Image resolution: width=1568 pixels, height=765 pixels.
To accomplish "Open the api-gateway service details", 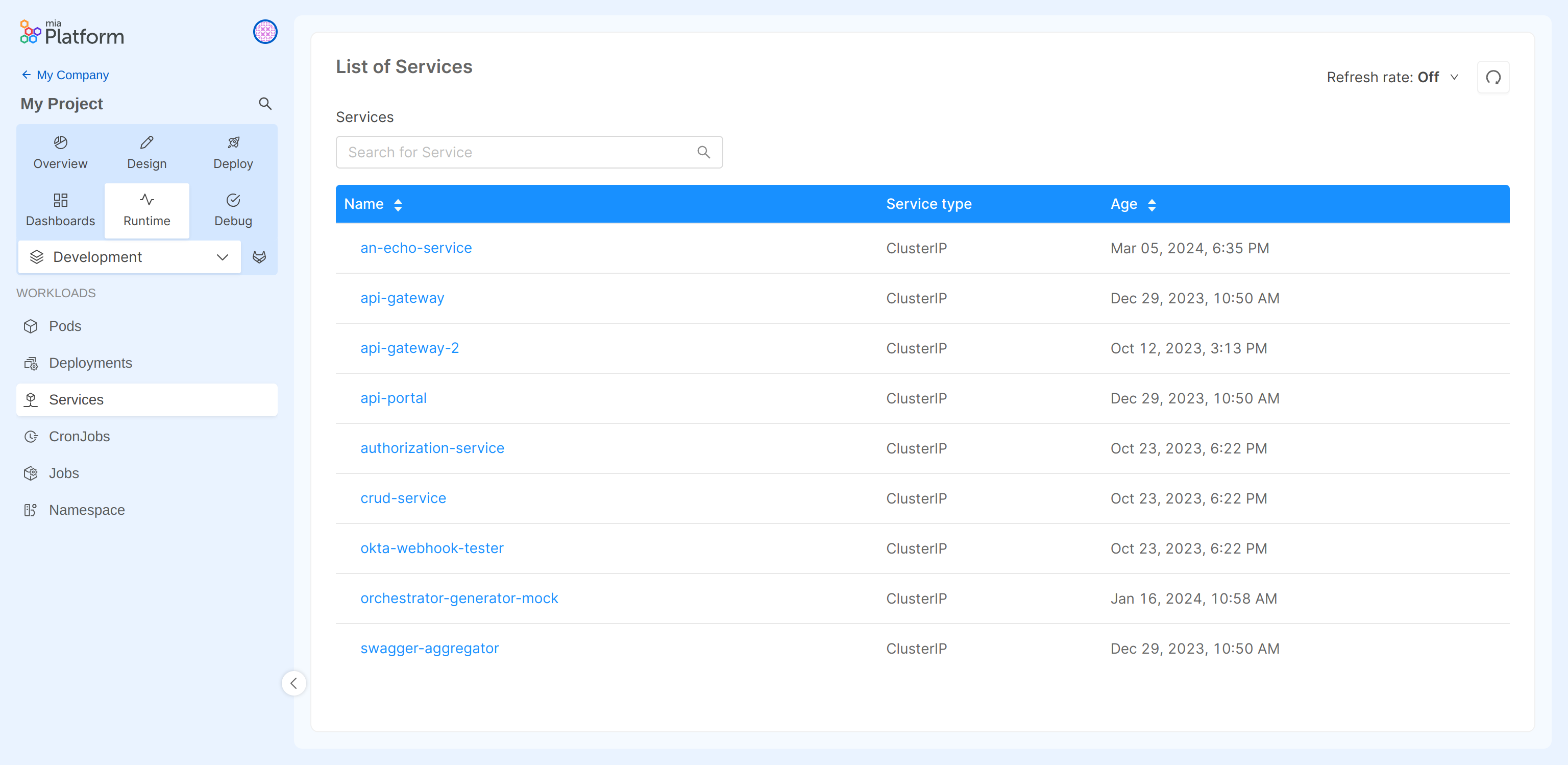I will 402,298.
